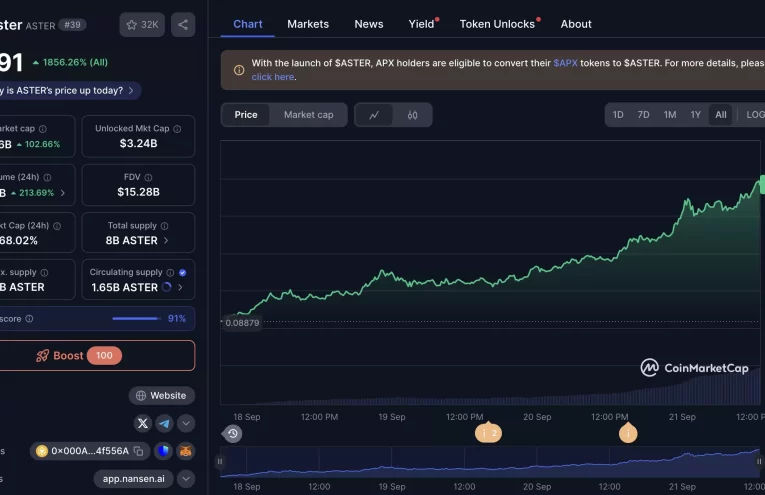Click the 0x000A...4f556A contract chip

(89, 451)
